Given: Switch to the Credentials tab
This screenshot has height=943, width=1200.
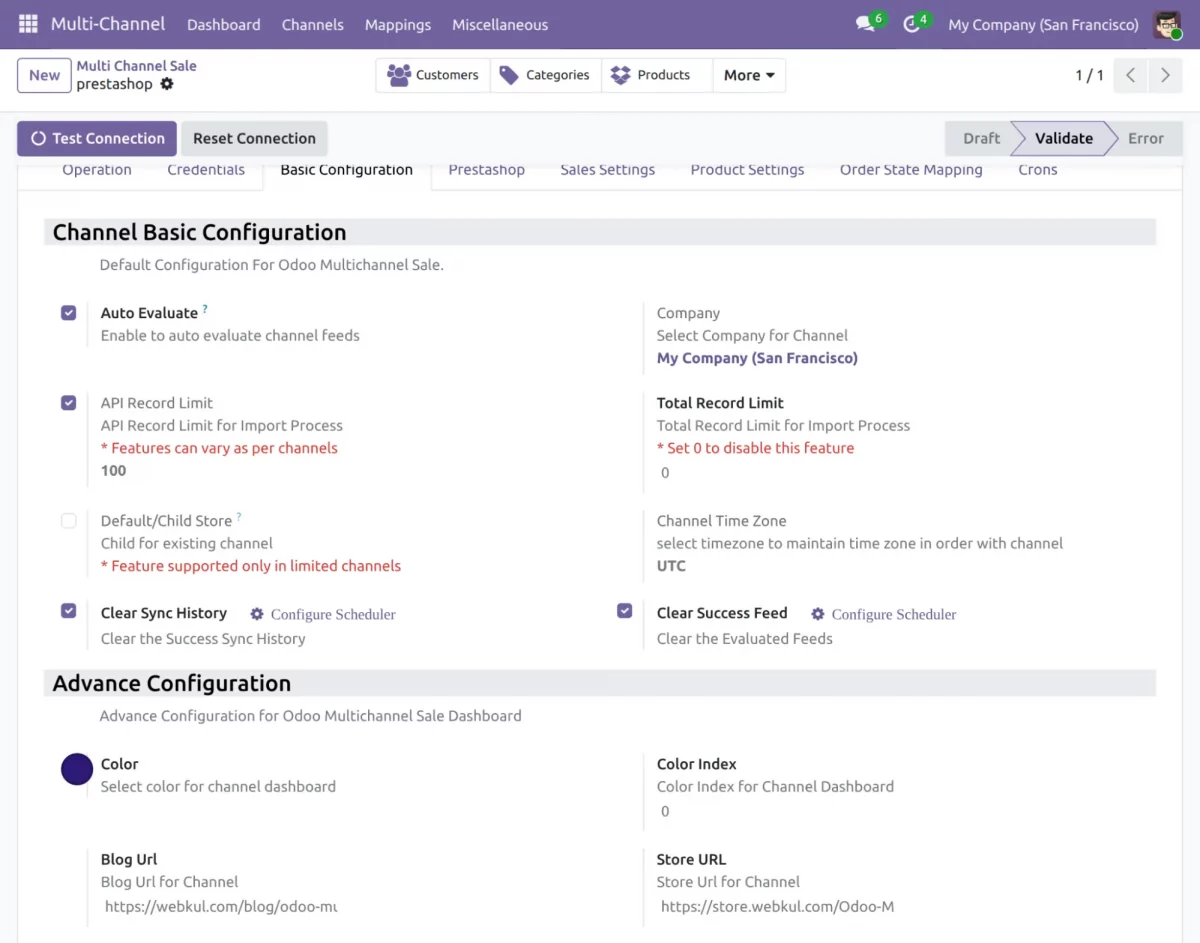Looking at the screenshot, I should coord(206,170).
